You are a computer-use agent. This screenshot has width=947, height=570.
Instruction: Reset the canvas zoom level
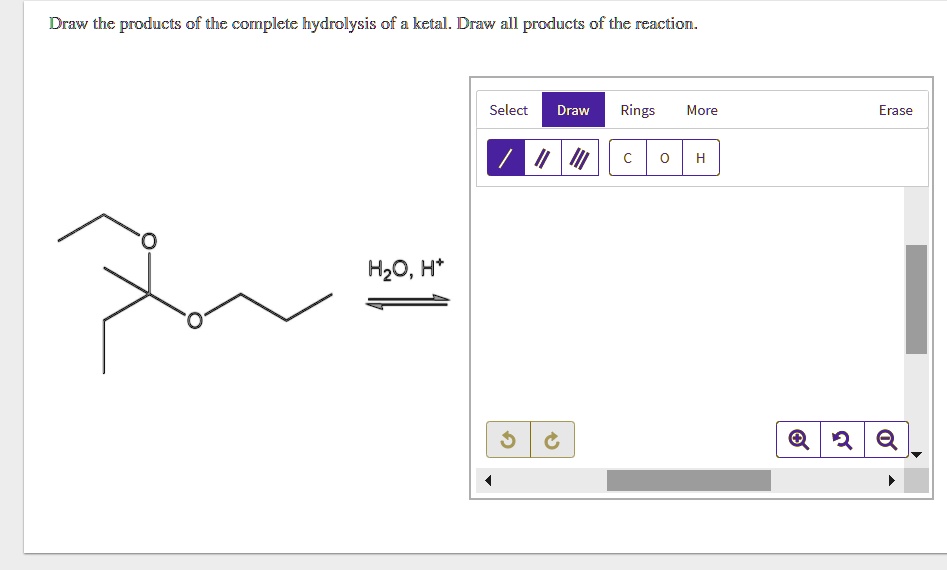pos(843,440)
